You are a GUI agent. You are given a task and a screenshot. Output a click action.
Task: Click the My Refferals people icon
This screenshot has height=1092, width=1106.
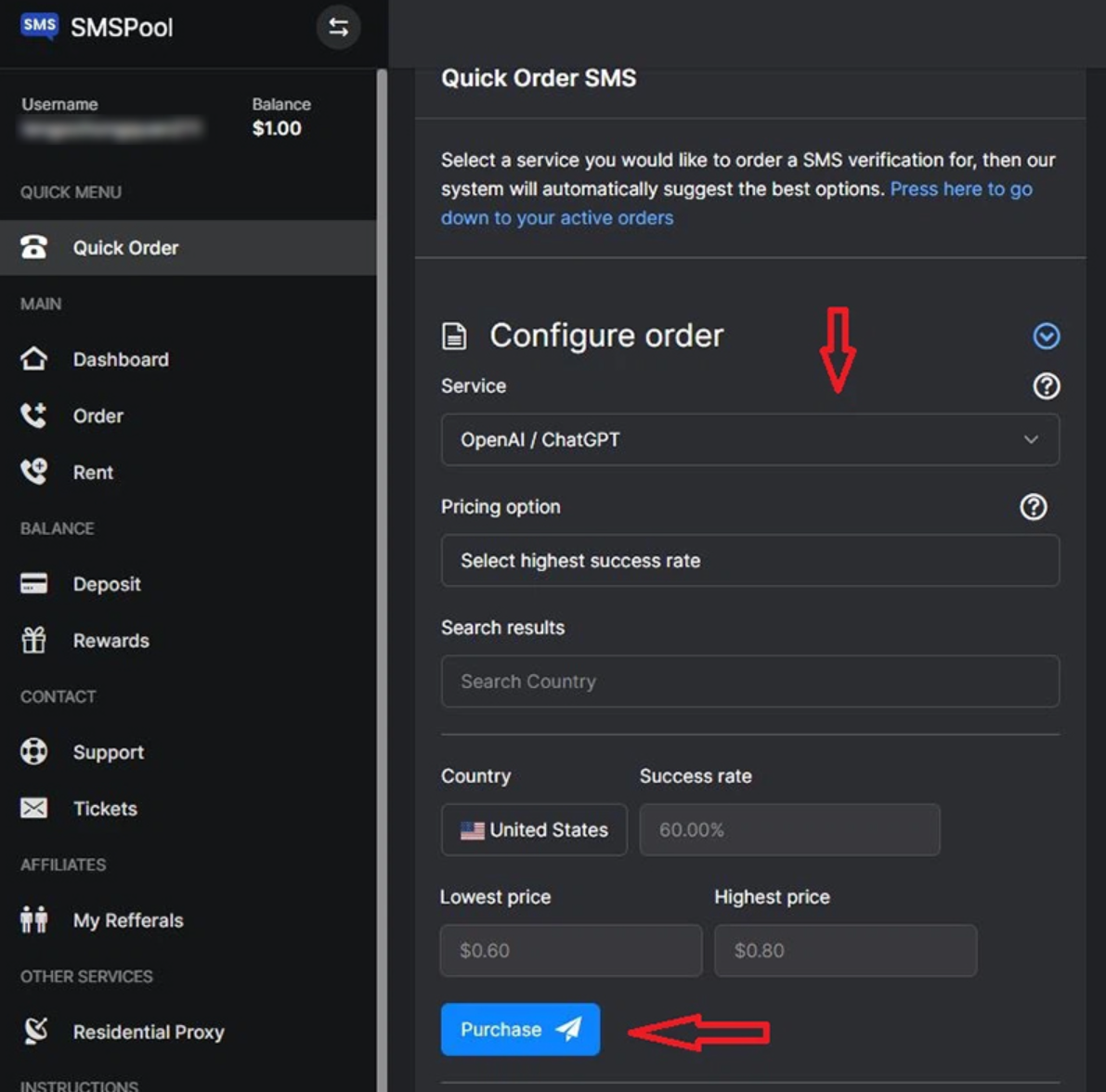click(x=33, y=919)
